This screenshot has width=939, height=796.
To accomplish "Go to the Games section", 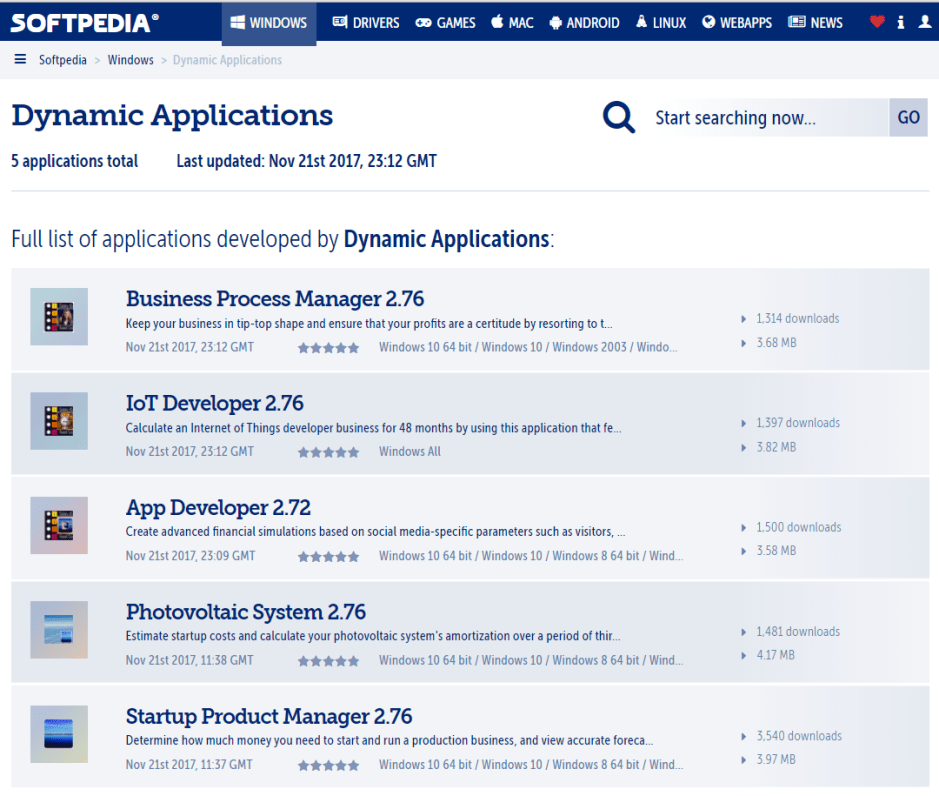I will coord(446,22).
